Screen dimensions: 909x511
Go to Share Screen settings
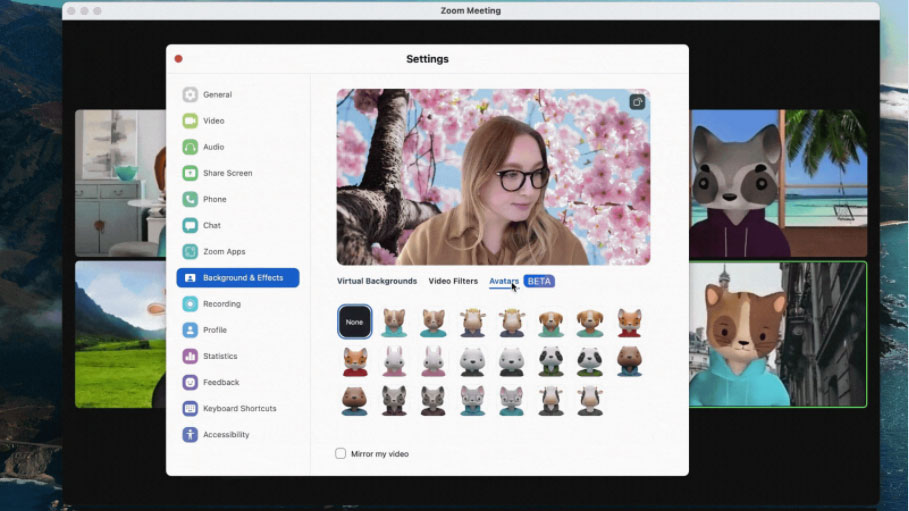point(227,173)
